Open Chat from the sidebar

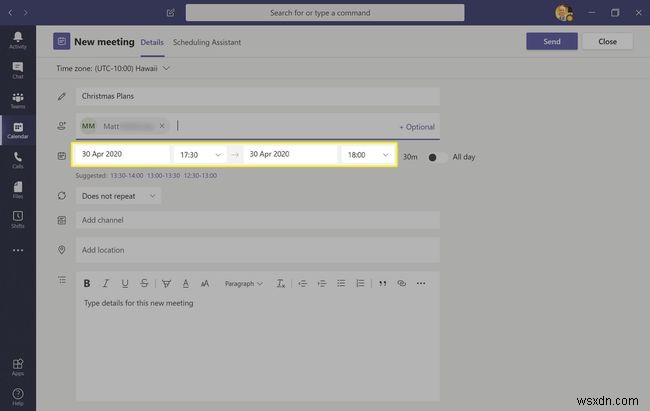18,70
